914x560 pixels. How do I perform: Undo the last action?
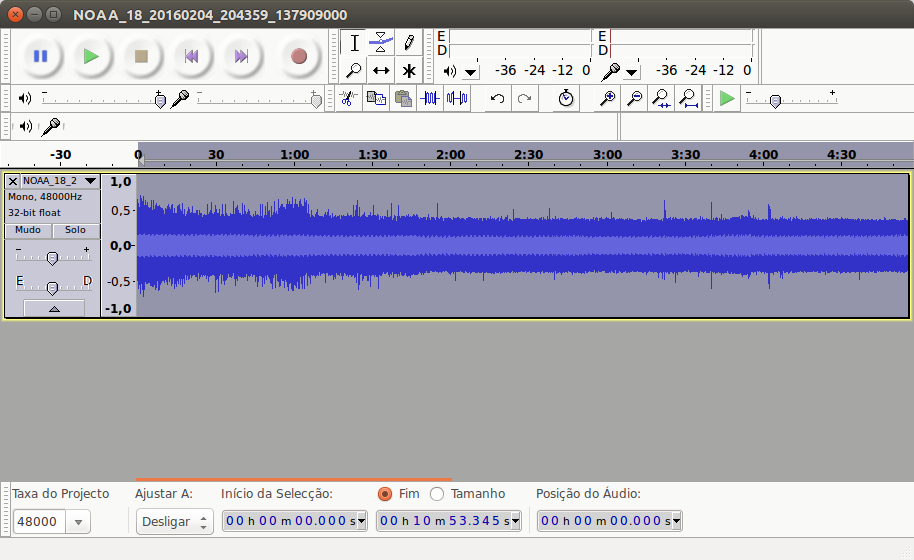(x=497, y=98)
